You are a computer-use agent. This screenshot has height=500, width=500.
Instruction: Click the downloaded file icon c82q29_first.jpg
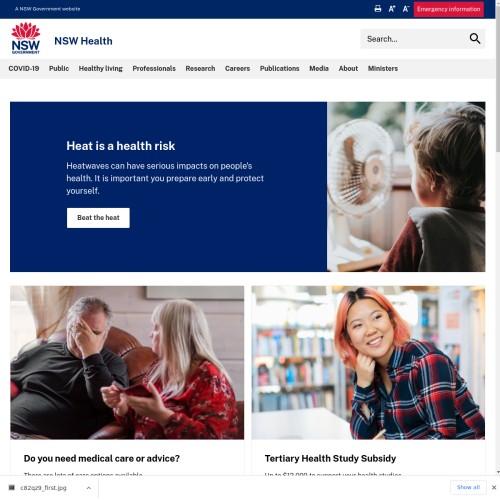click(x=12, y=488)
